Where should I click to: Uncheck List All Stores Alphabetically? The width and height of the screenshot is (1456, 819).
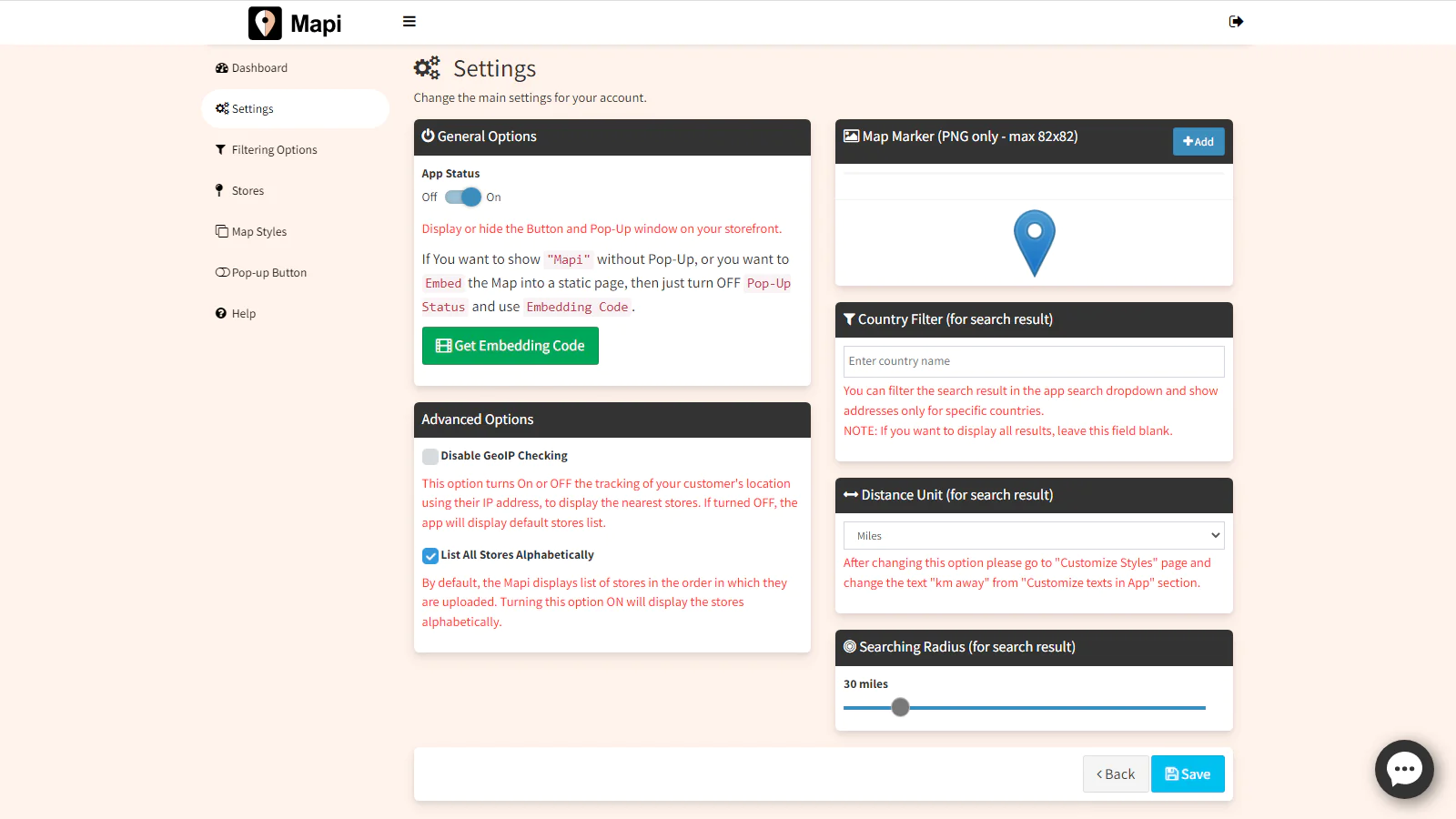430,556
